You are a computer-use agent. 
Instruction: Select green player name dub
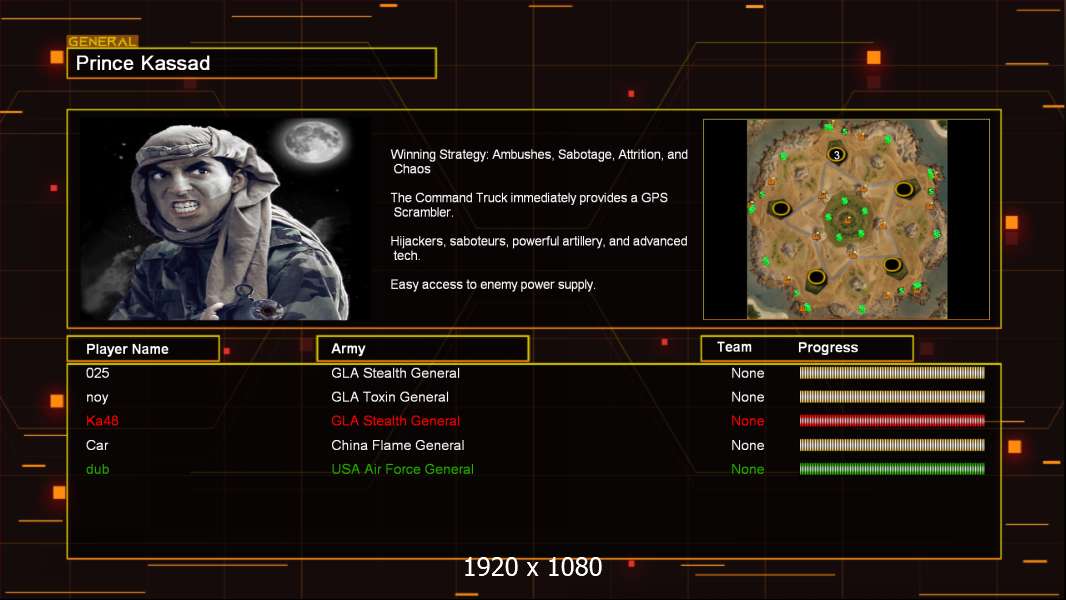[97, 469]
